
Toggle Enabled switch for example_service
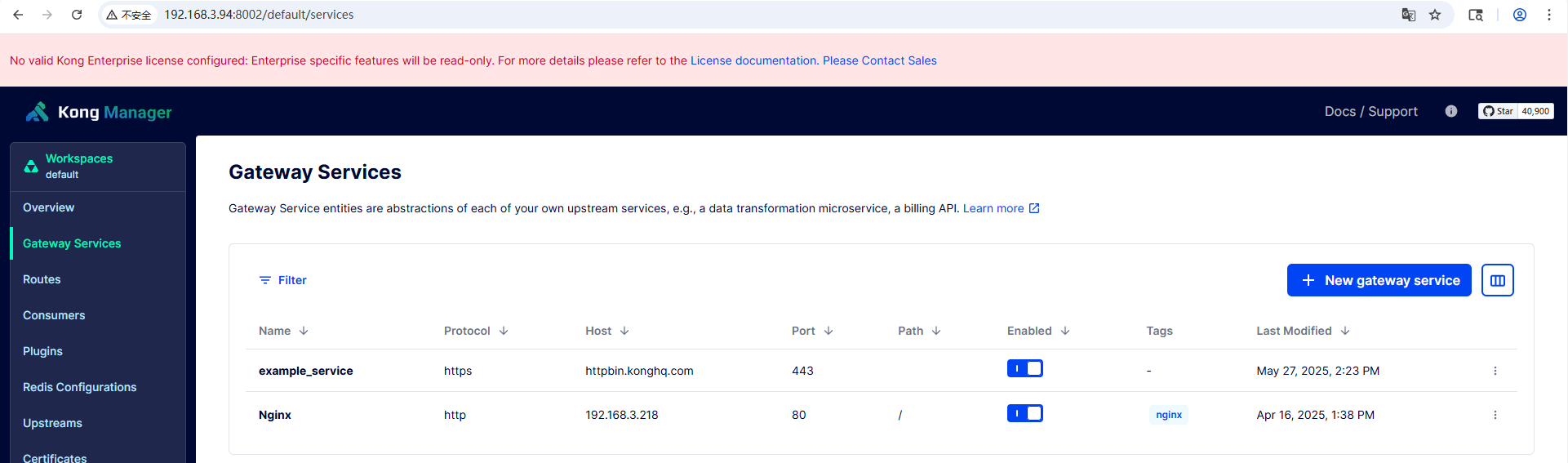coord(1025,368)
